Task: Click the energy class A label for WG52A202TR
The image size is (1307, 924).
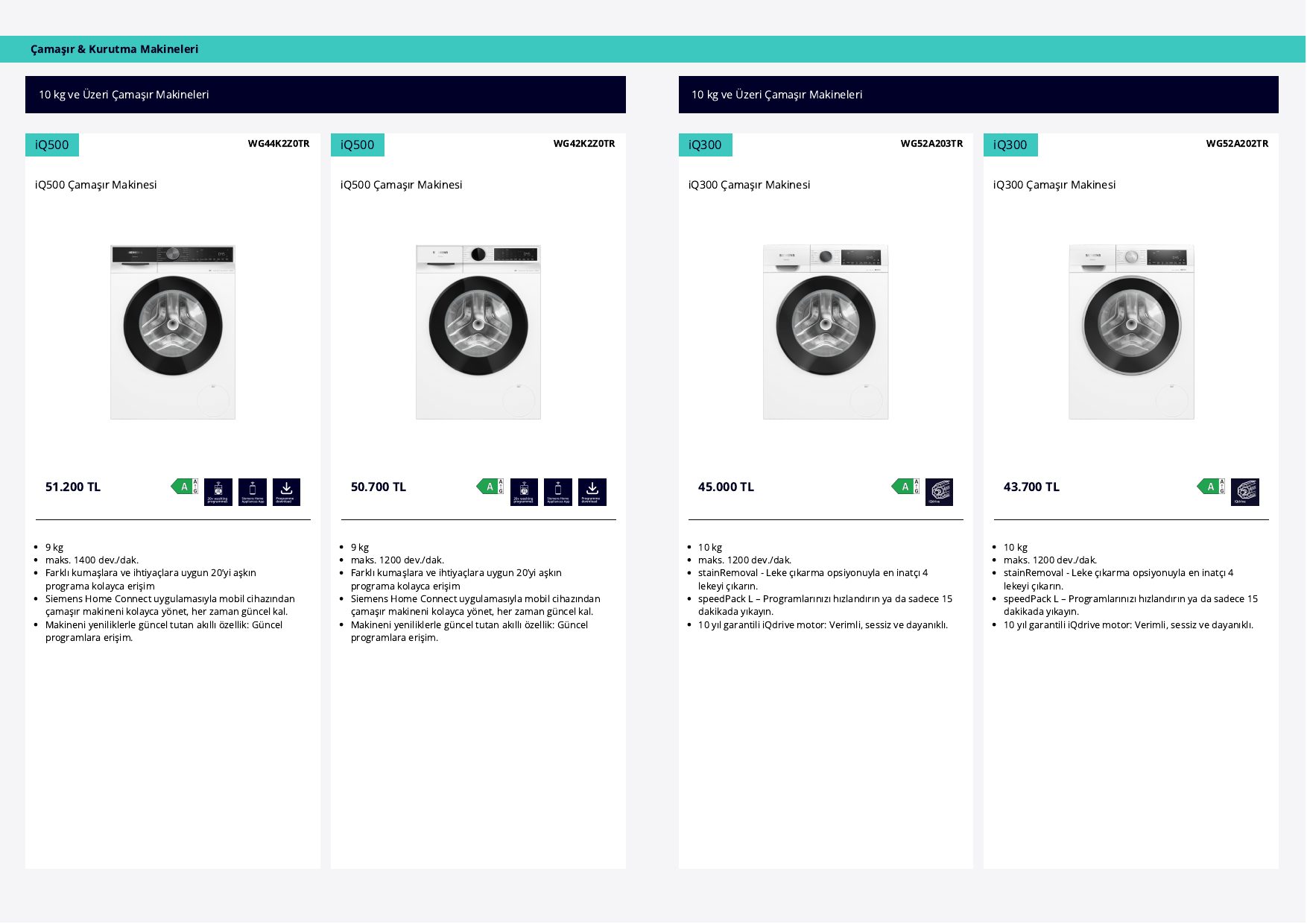Action: tap(1211, 487)
